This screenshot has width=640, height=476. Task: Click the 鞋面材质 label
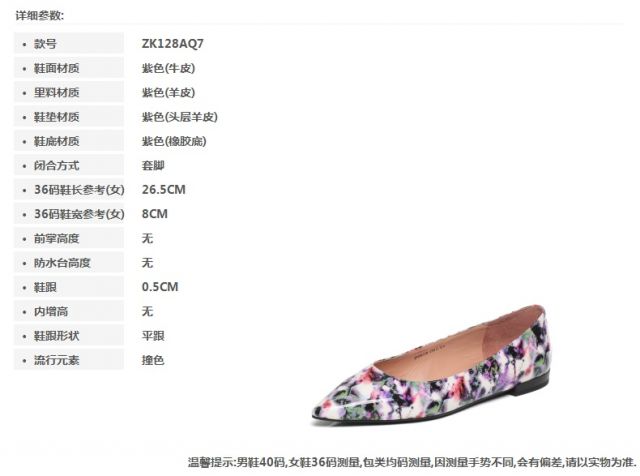[x=56, y=68]
